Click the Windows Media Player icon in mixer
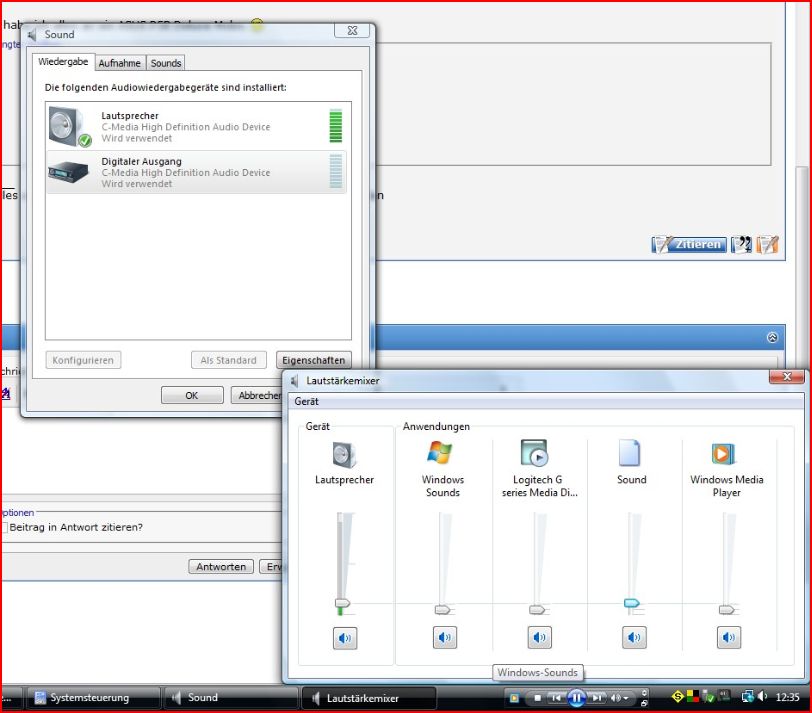 click(723, 454)
